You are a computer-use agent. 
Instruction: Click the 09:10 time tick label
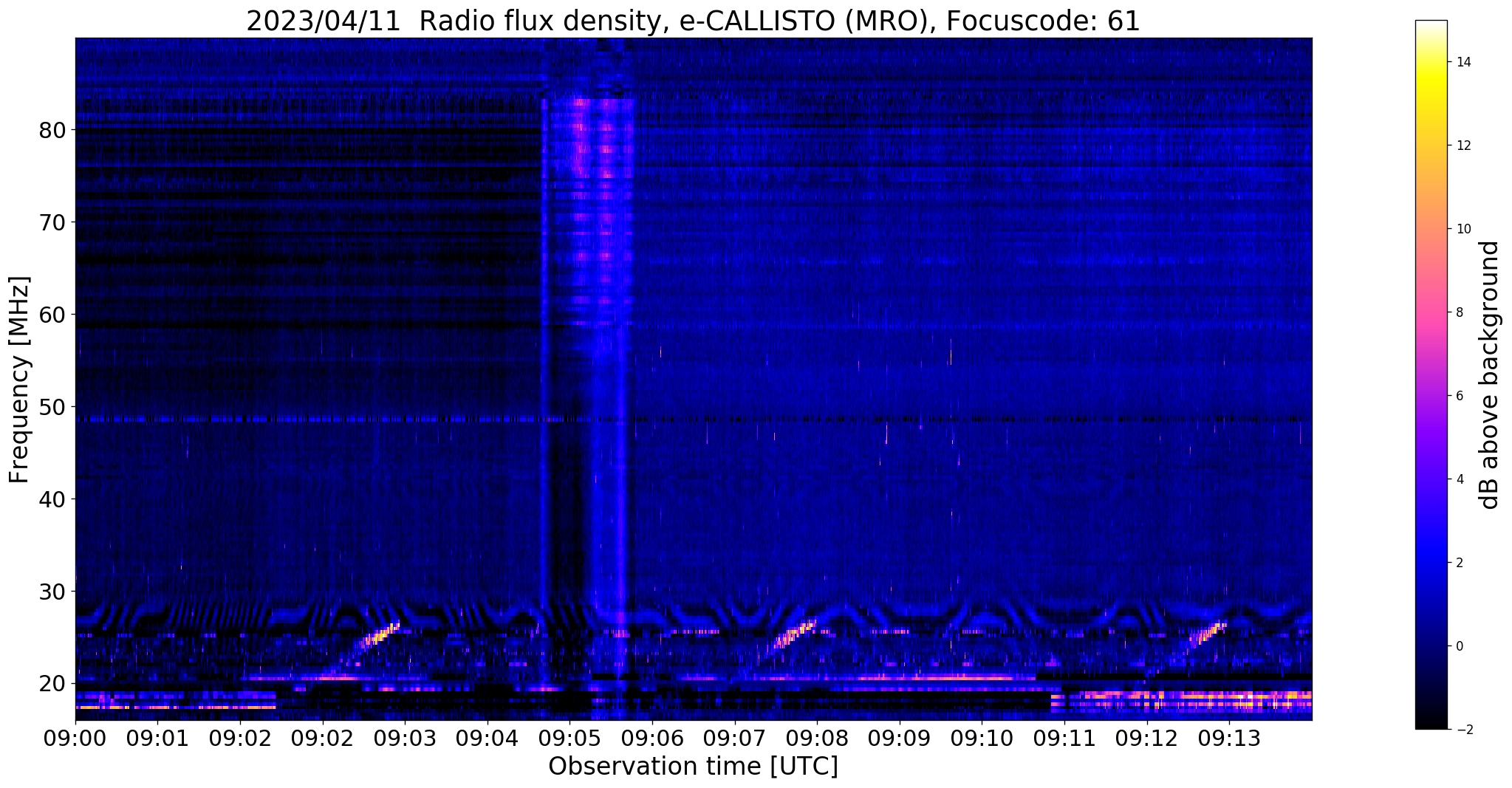[982, 737]
